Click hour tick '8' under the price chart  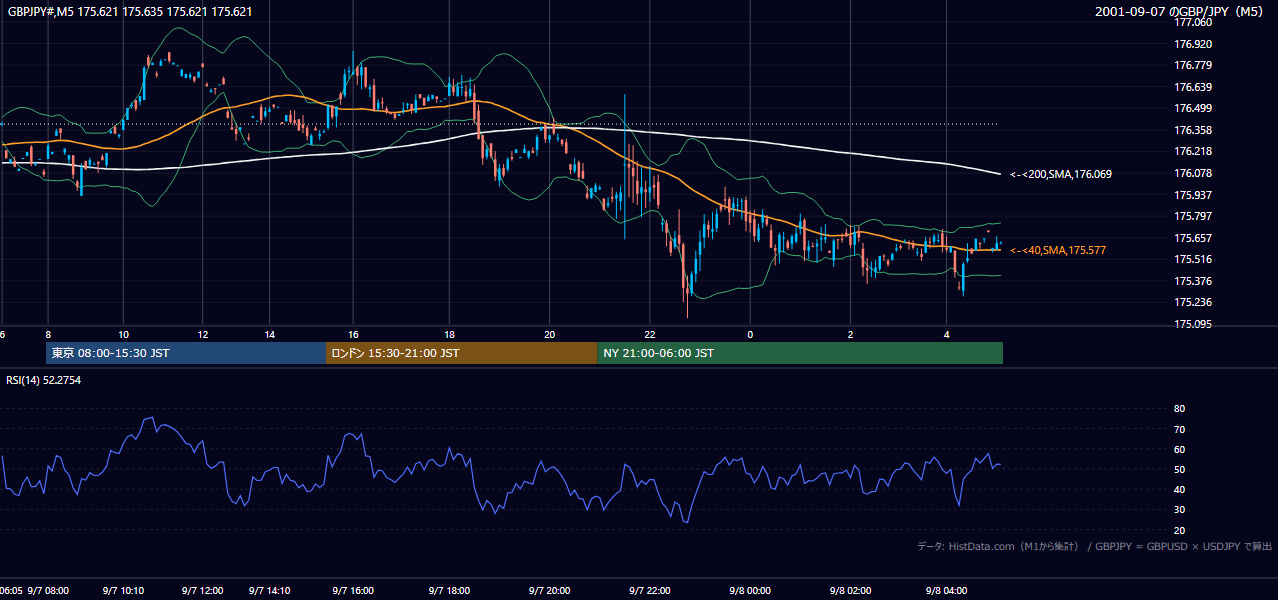[x=48, y=334]
